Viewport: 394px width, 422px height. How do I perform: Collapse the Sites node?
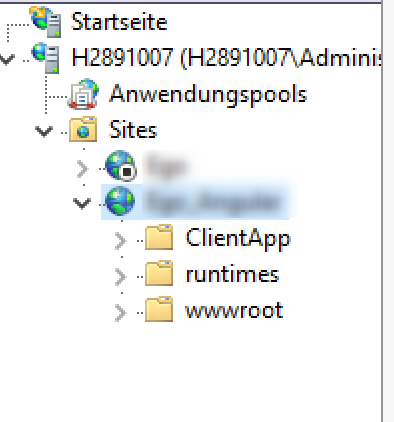click(x=44, y=131)
